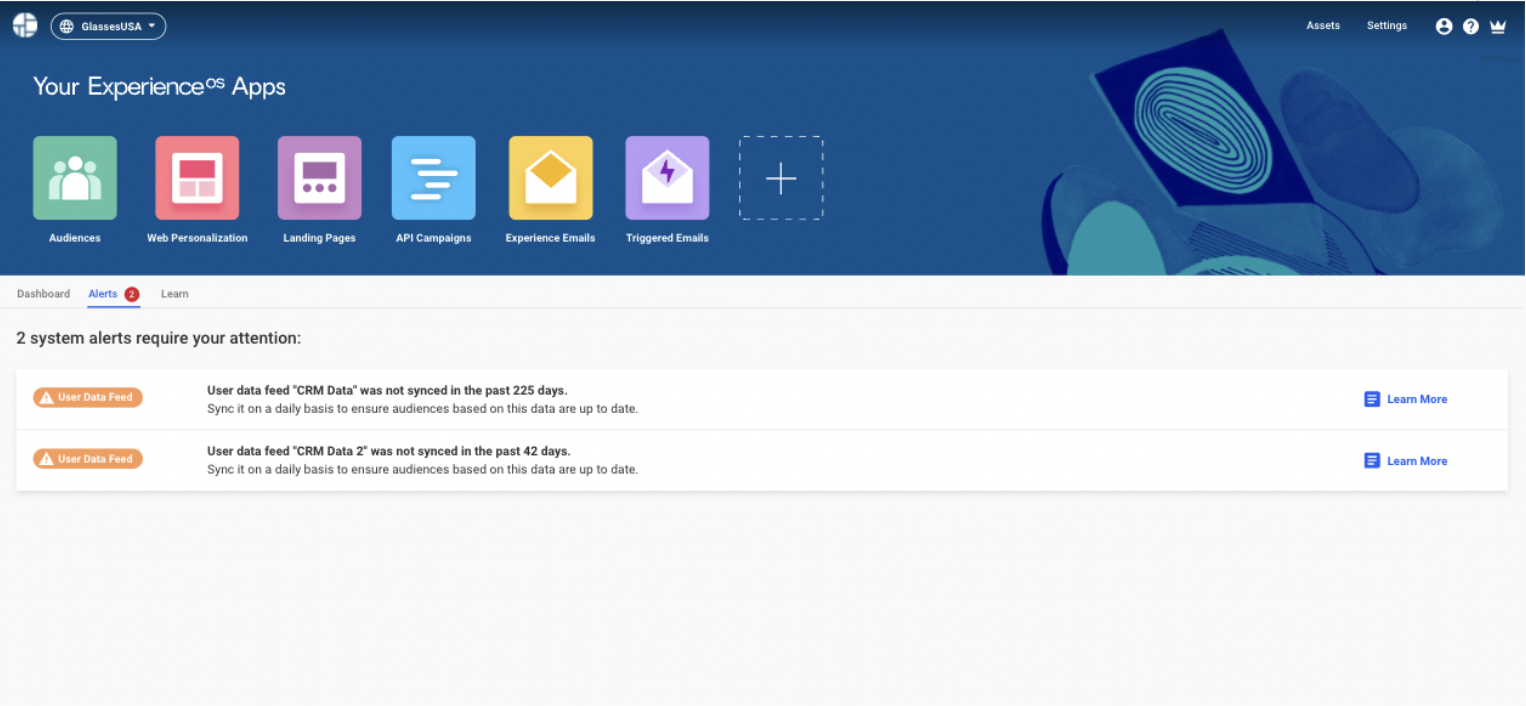Switch to the Dashboard tab

43,293
